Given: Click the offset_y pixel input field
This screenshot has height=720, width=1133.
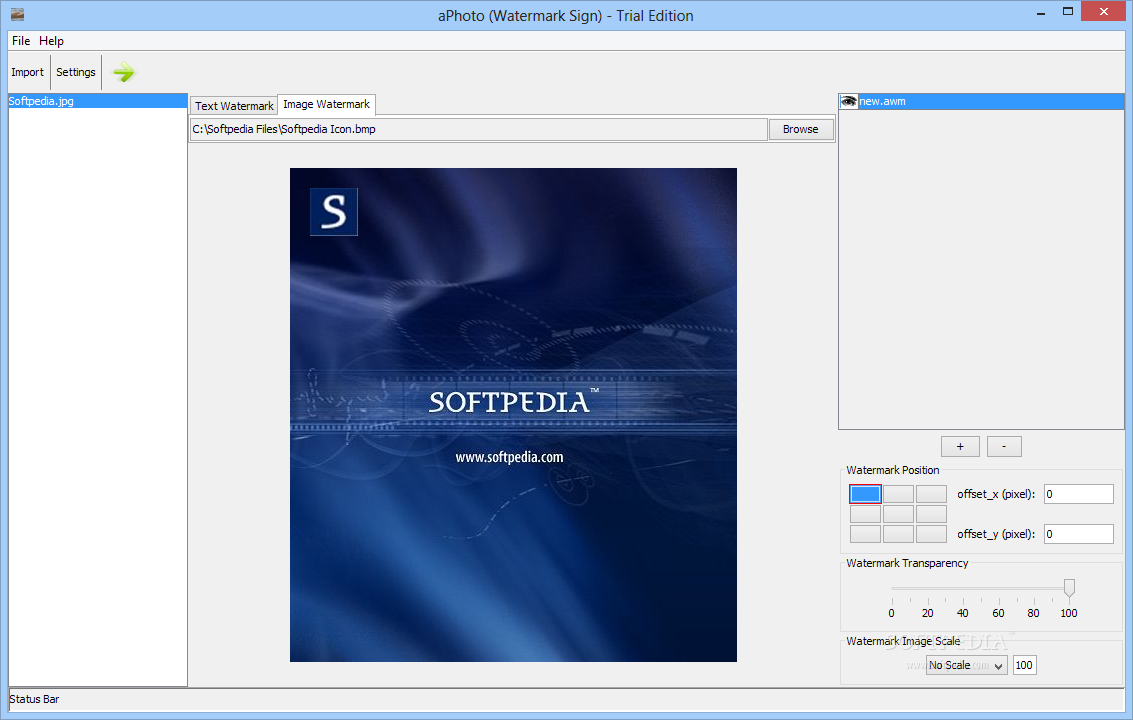Looking at the screenshot, I should (x=1079, y=534).
